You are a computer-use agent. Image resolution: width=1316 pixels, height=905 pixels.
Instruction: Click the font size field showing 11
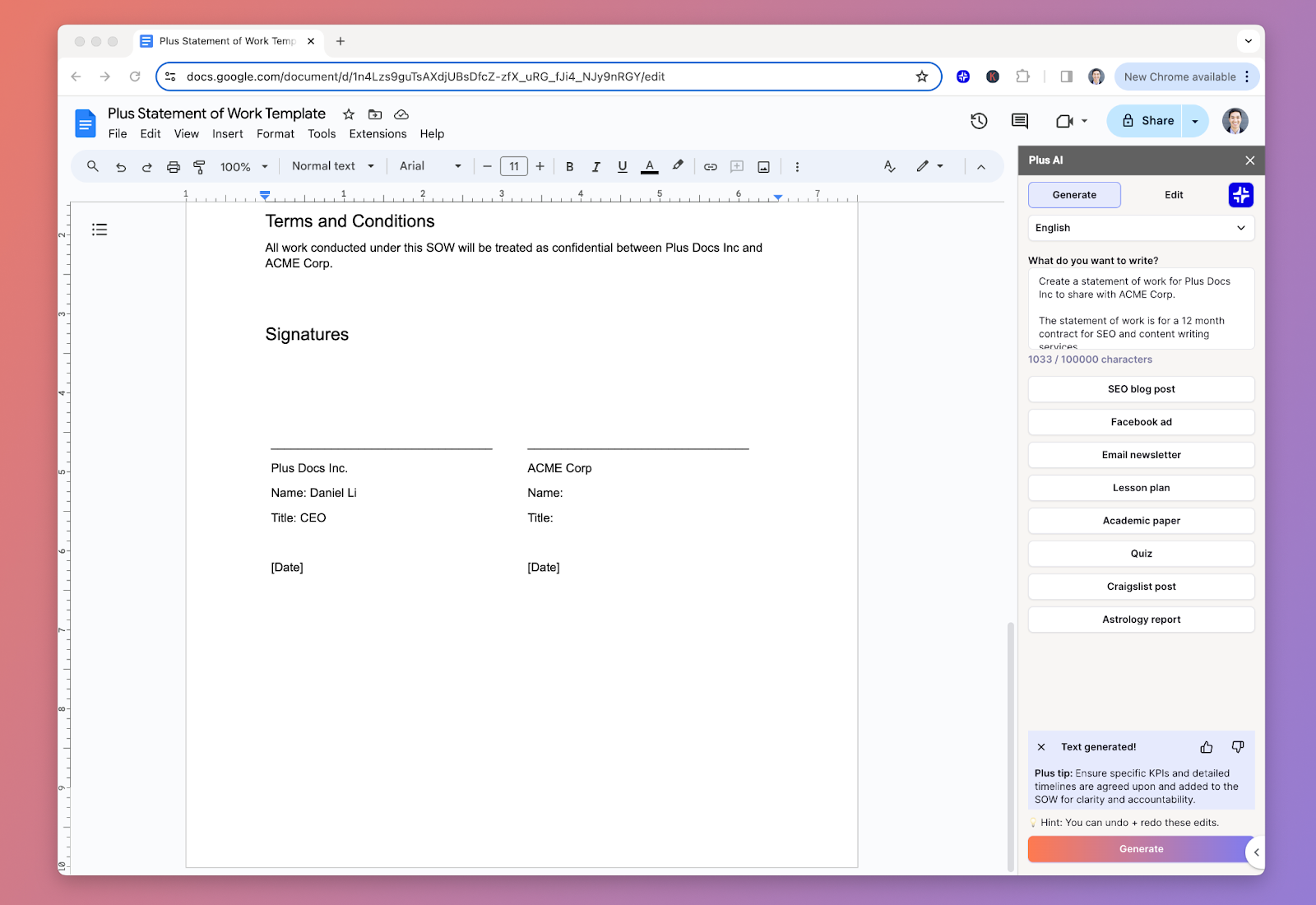(514, 167)
